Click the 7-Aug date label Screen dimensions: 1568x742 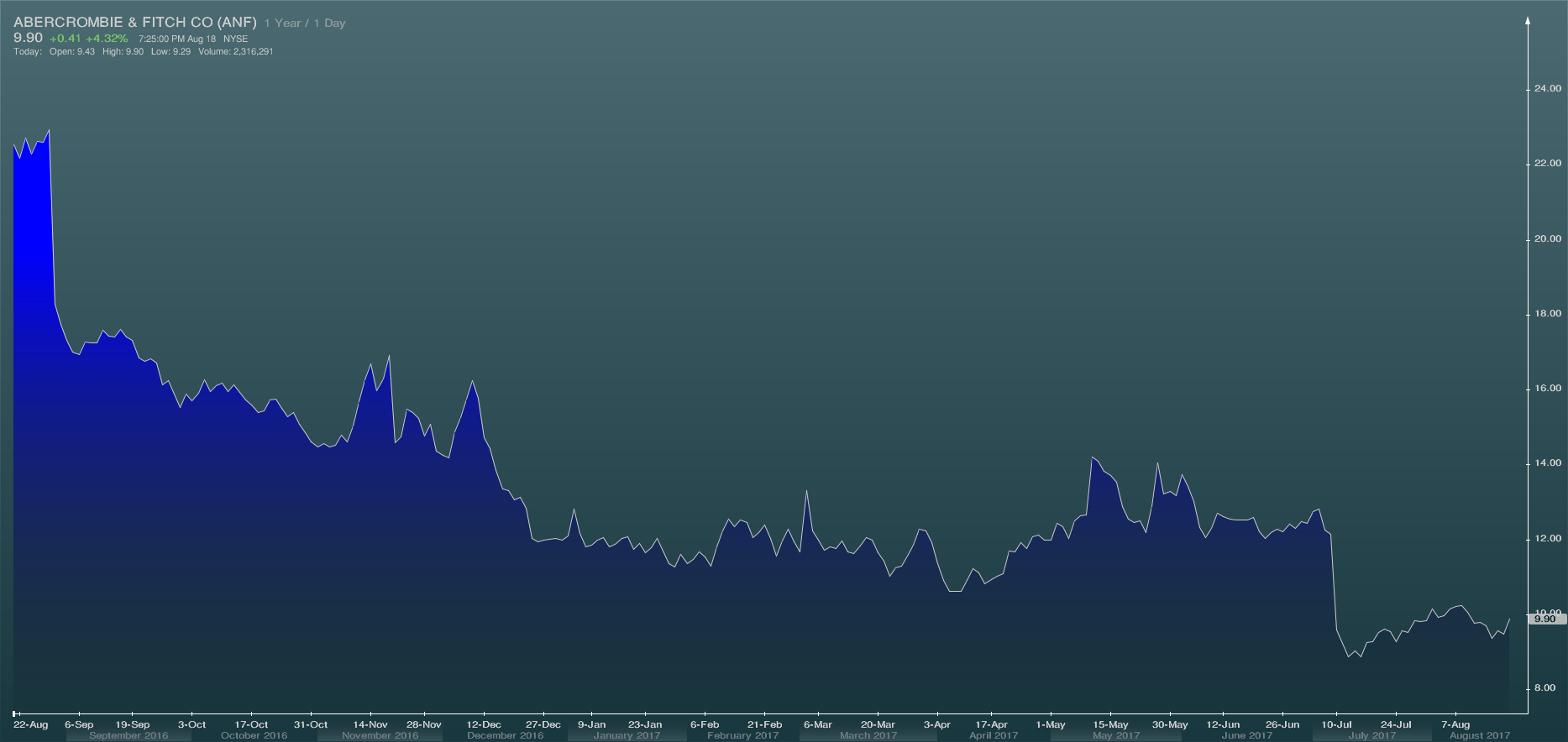tap(1455, 724)
